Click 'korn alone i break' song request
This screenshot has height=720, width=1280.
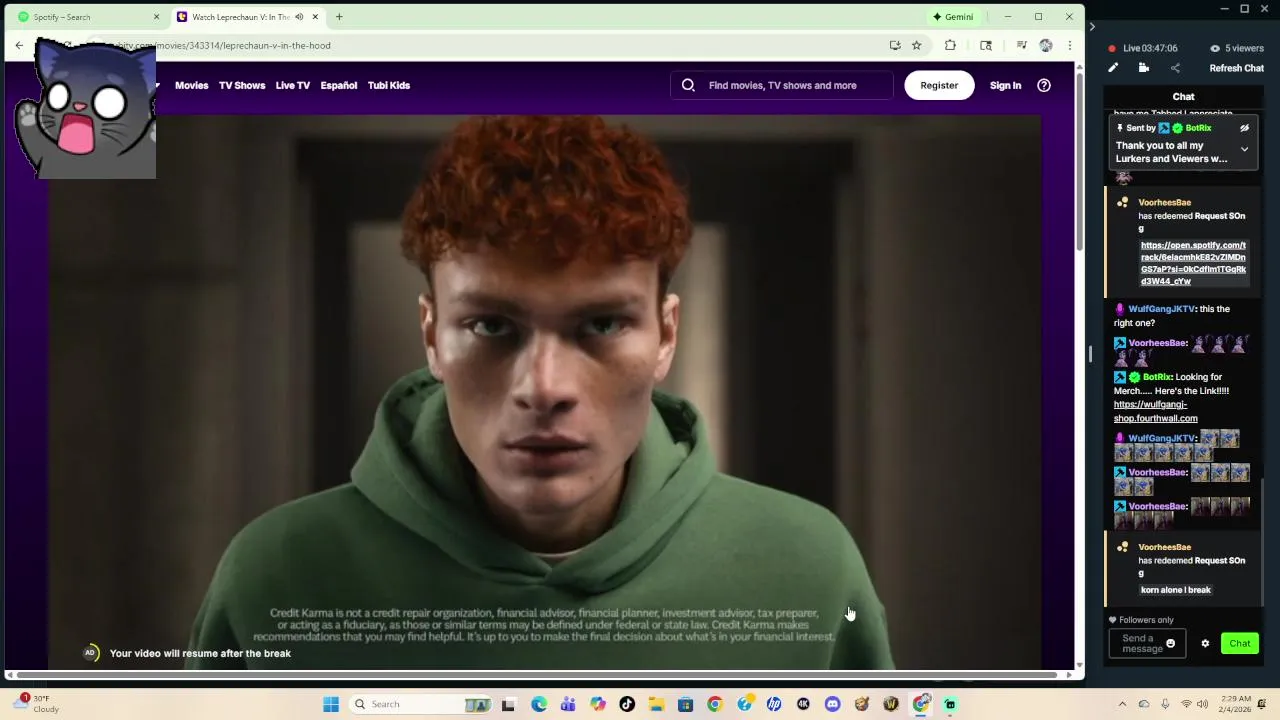point(1176,590)
